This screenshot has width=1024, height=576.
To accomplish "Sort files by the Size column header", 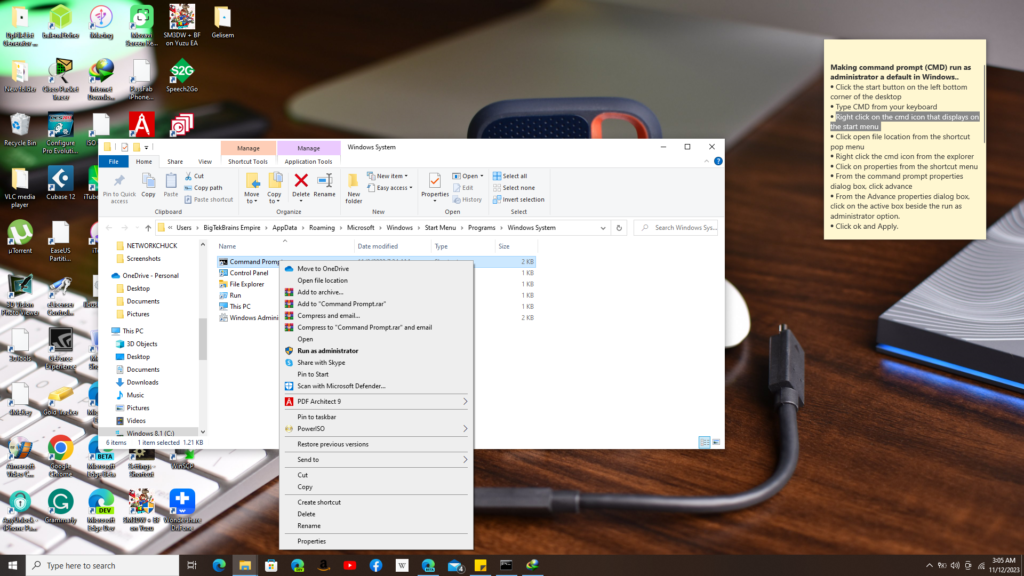I will (516, 246).
